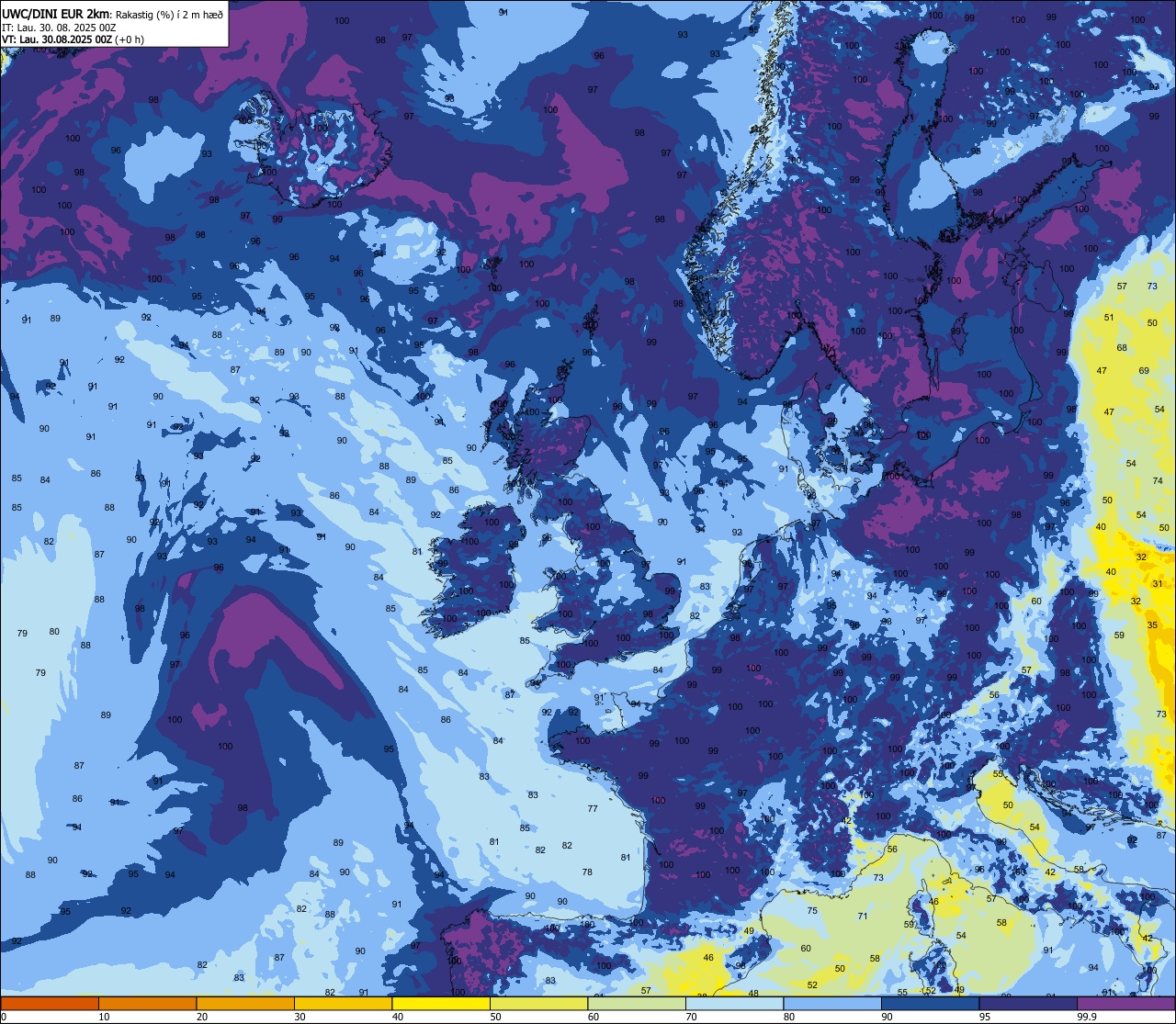Click the legend scale label "60"

(x=594, y=1017)
